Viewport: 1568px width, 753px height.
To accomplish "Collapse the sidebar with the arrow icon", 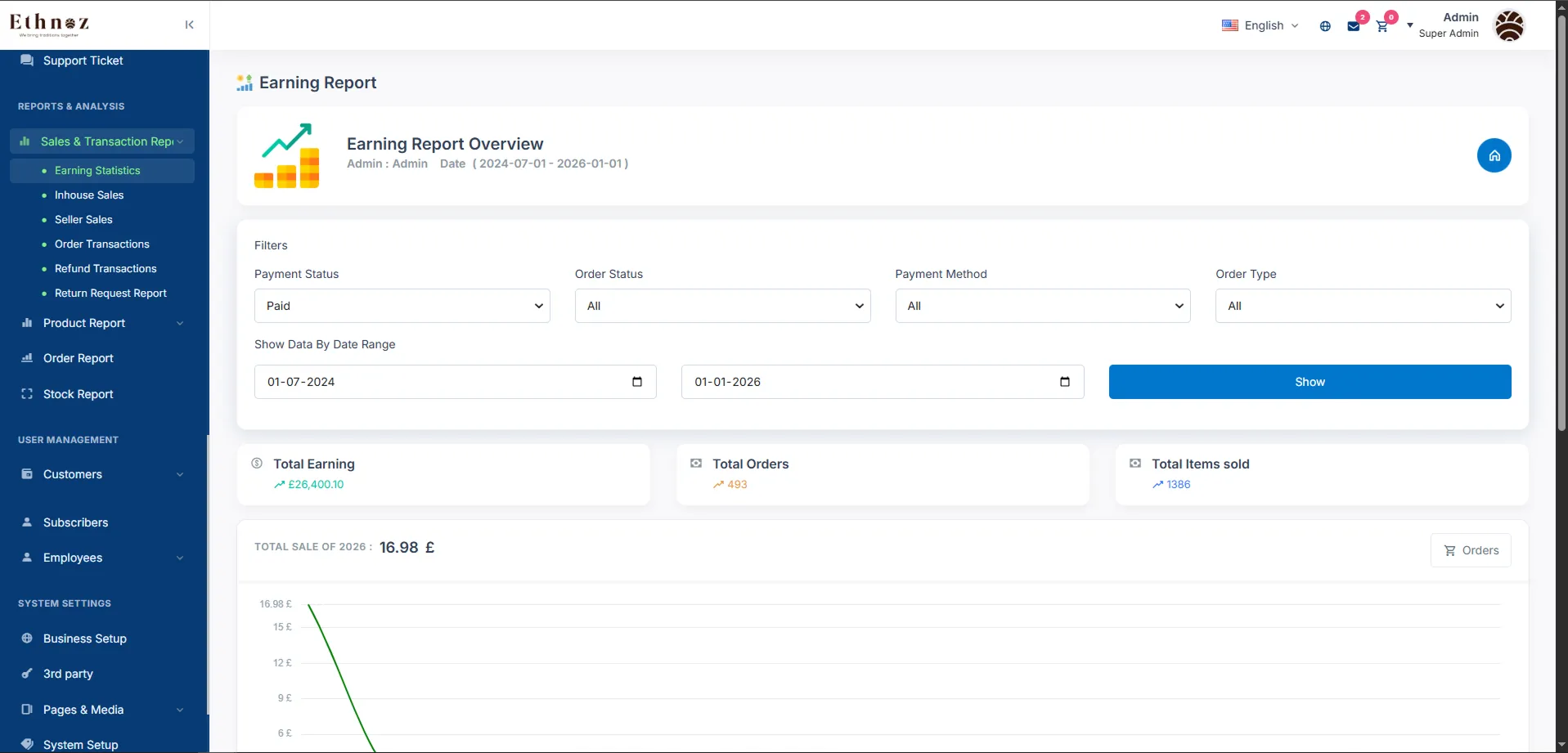I will coord(189,25).
